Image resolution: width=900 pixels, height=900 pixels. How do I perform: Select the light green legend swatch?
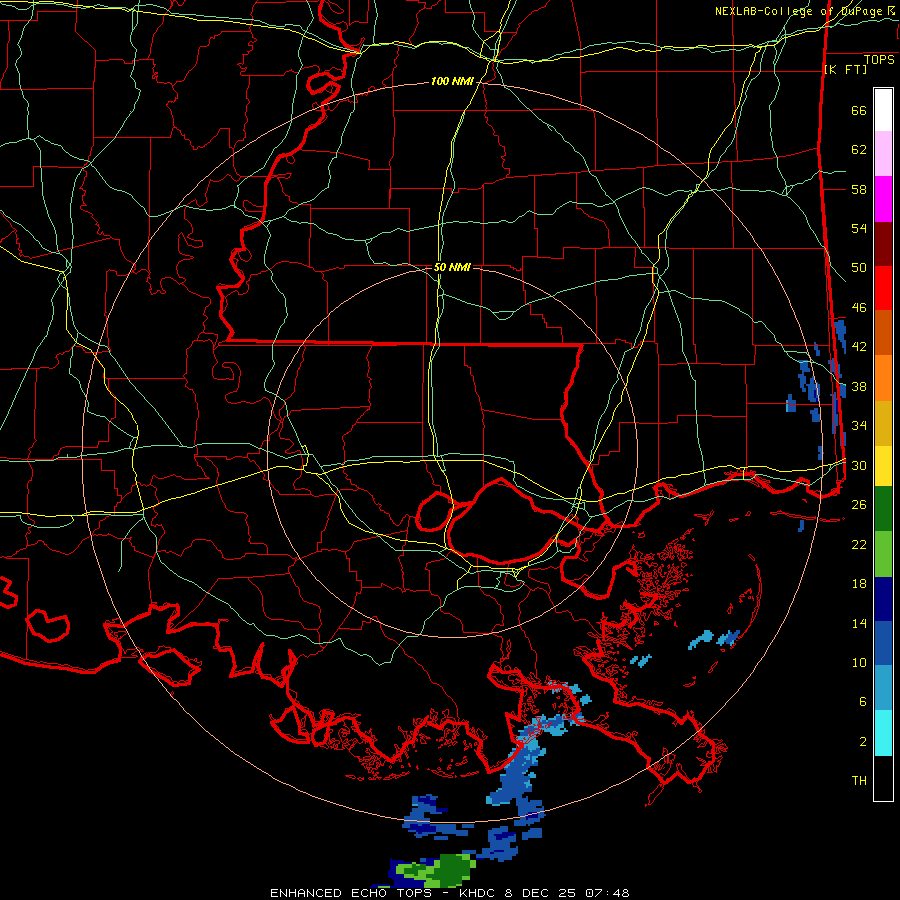coord(883,554)
